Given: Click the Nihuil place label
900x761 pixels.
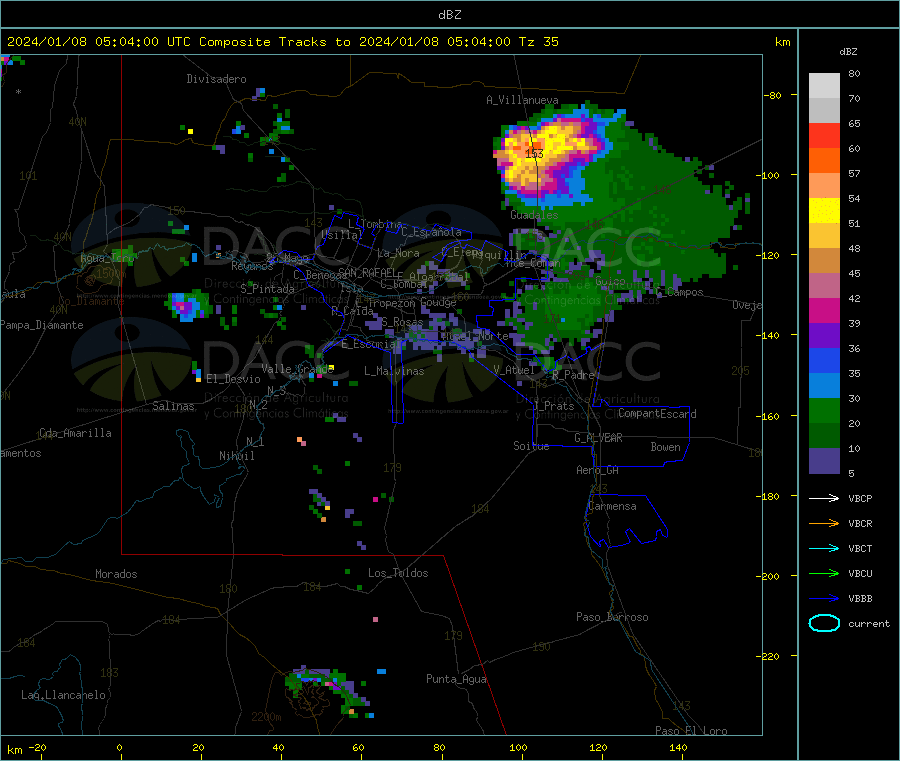Looking at the screenshot, I should (x=236, y=456).
